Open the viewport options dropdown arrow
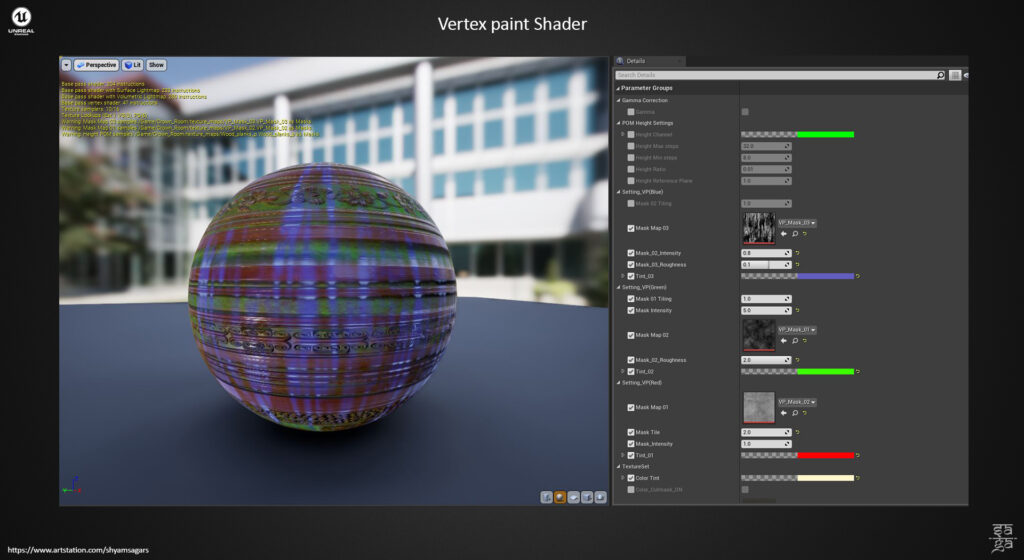 (66, 65)
